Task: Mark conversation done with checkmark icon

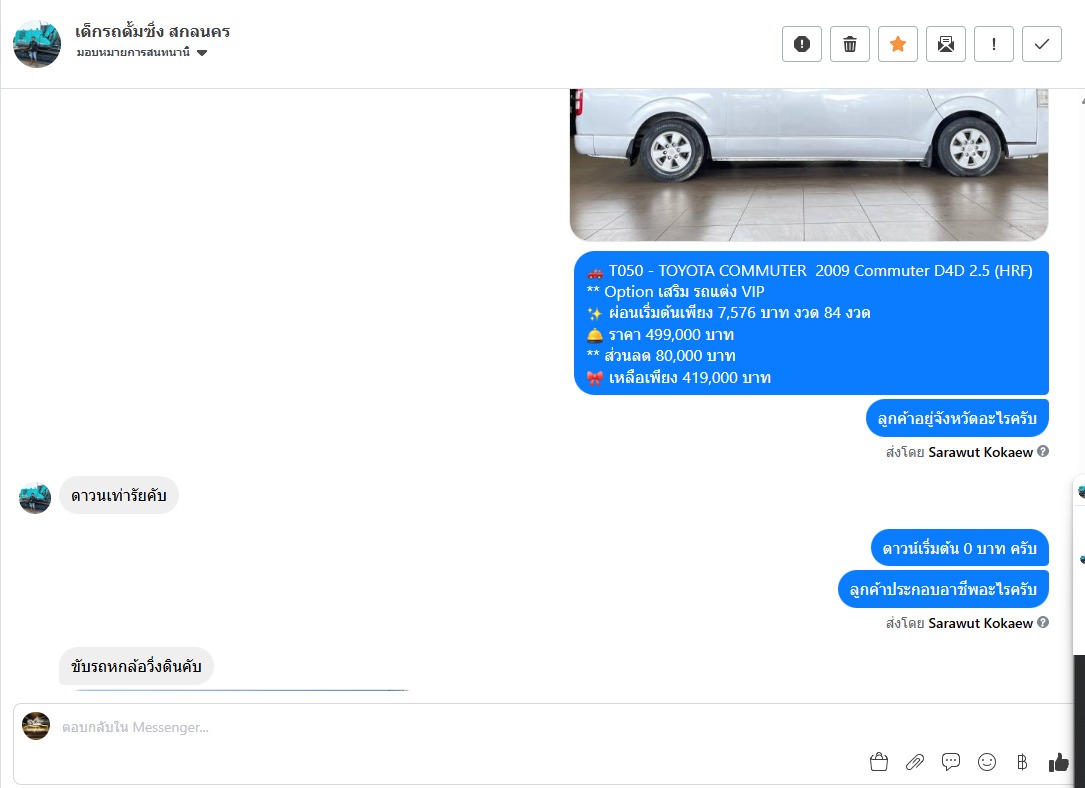Action: click(1041, 44)
